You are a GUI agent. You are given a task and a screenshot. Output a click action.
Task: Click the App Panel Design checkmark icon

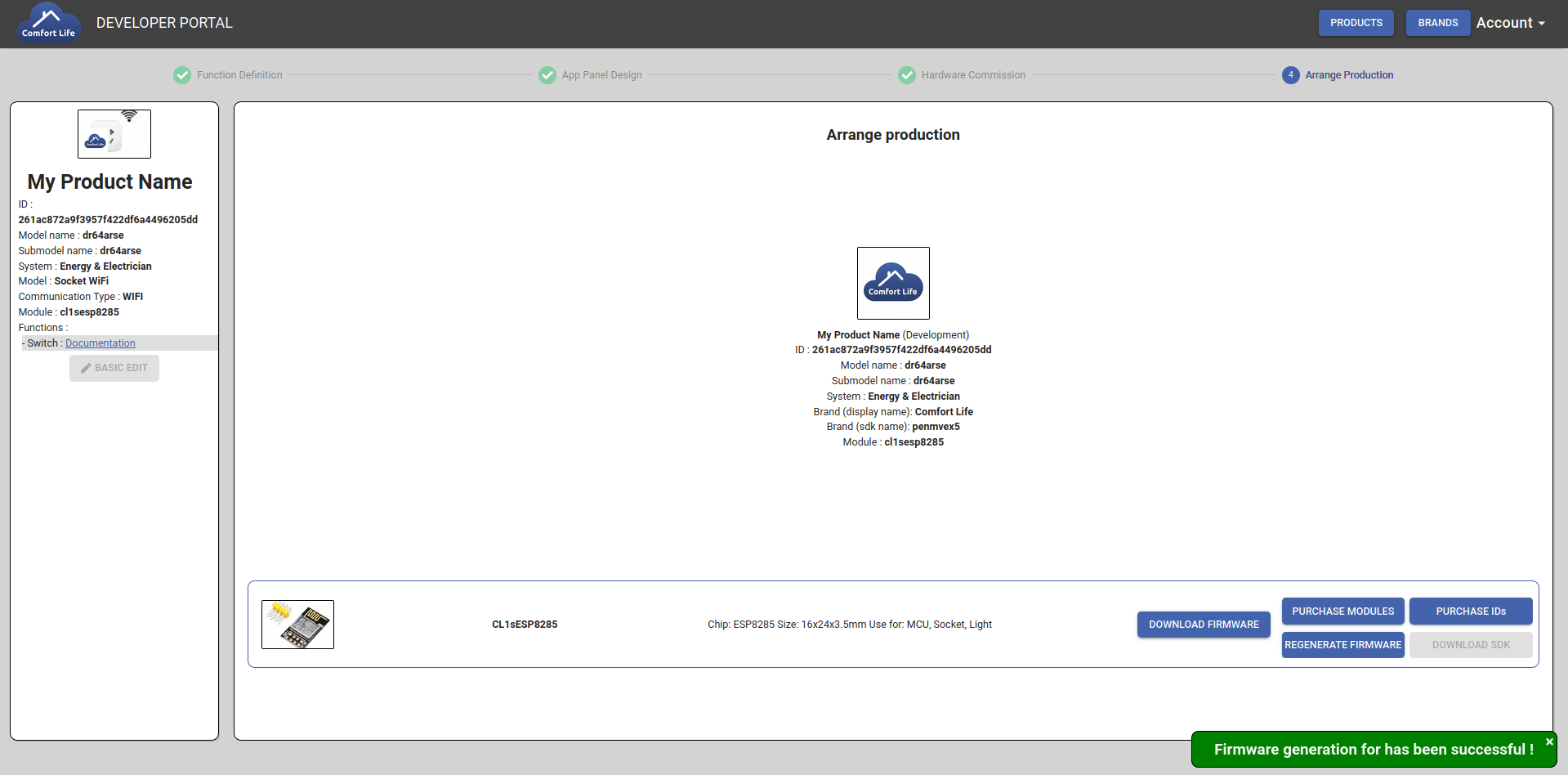click(x=547, y=75)
